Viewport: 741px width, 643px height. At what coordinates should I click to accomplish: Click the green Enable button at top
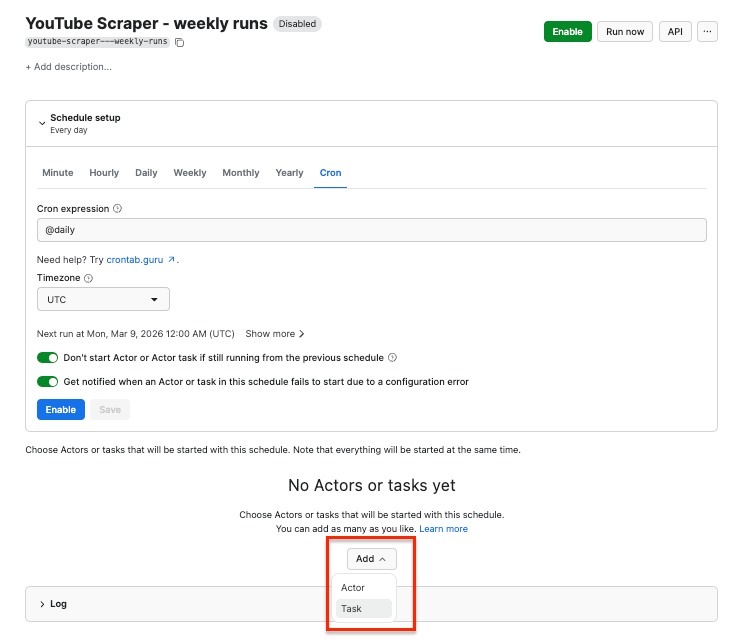click(567, 32)
